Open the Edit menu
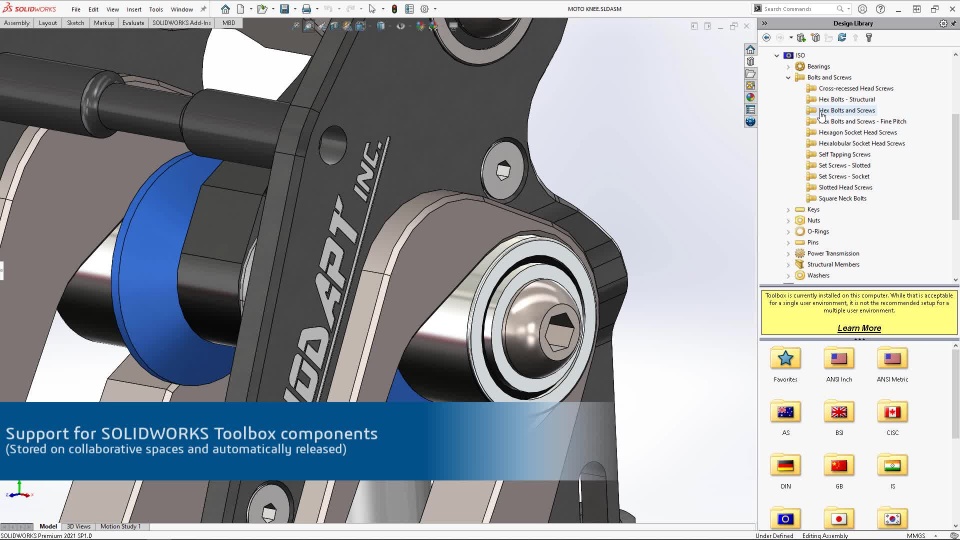 point(93,9)
